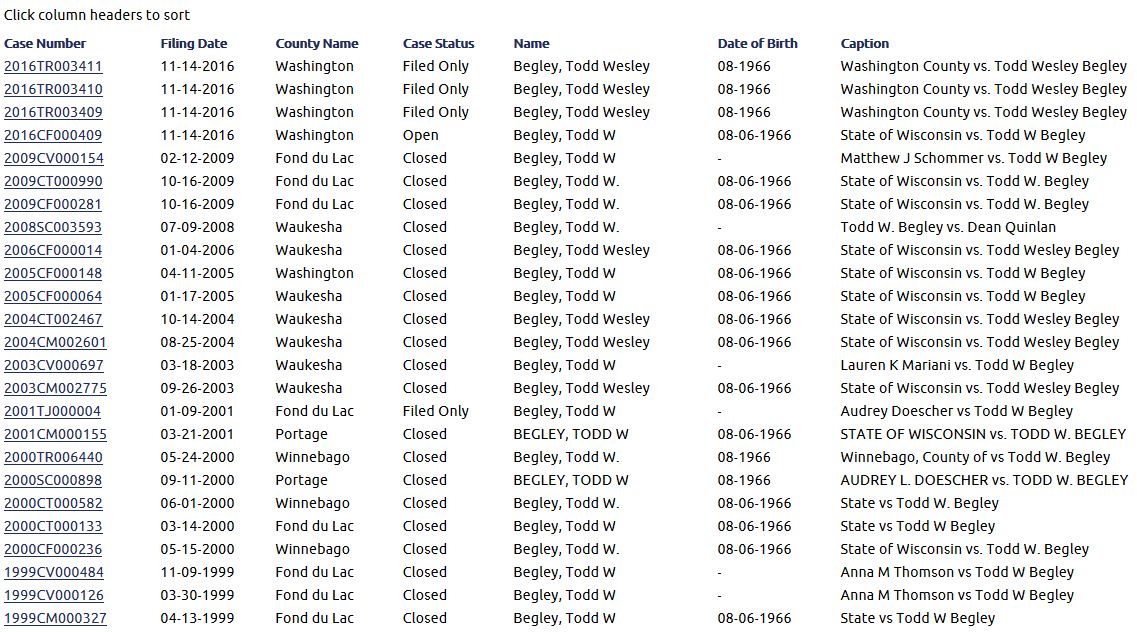Sort by Caption column header

[864, 43]
